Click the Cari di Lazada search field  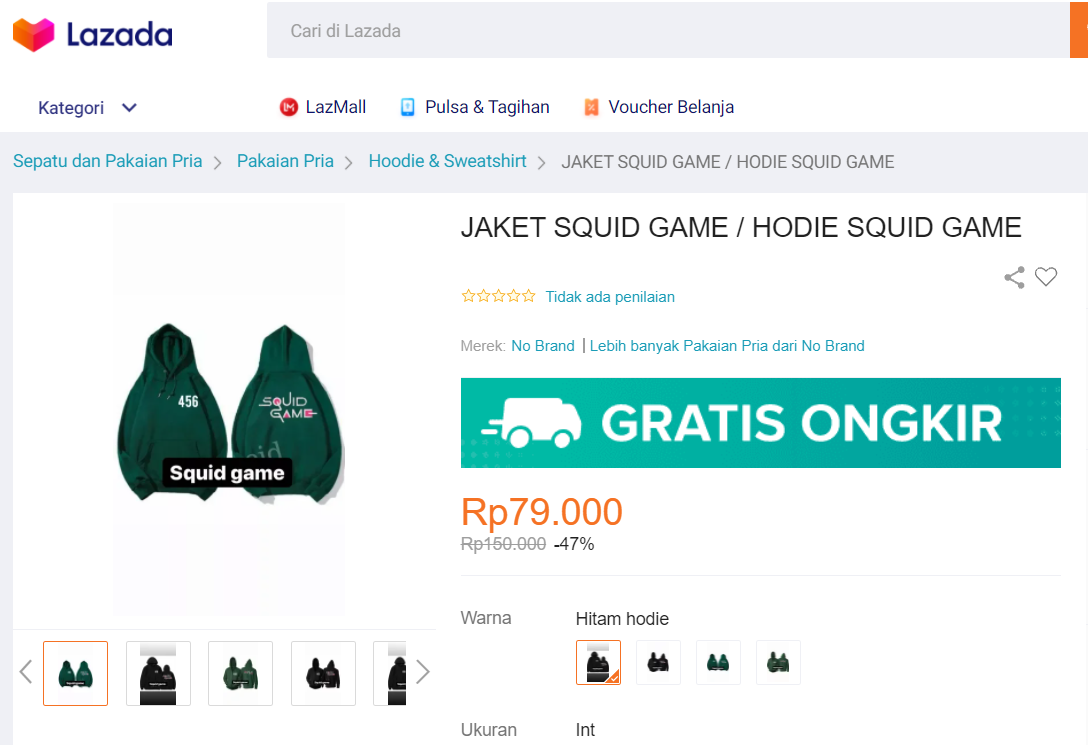[x=668, y=30]
